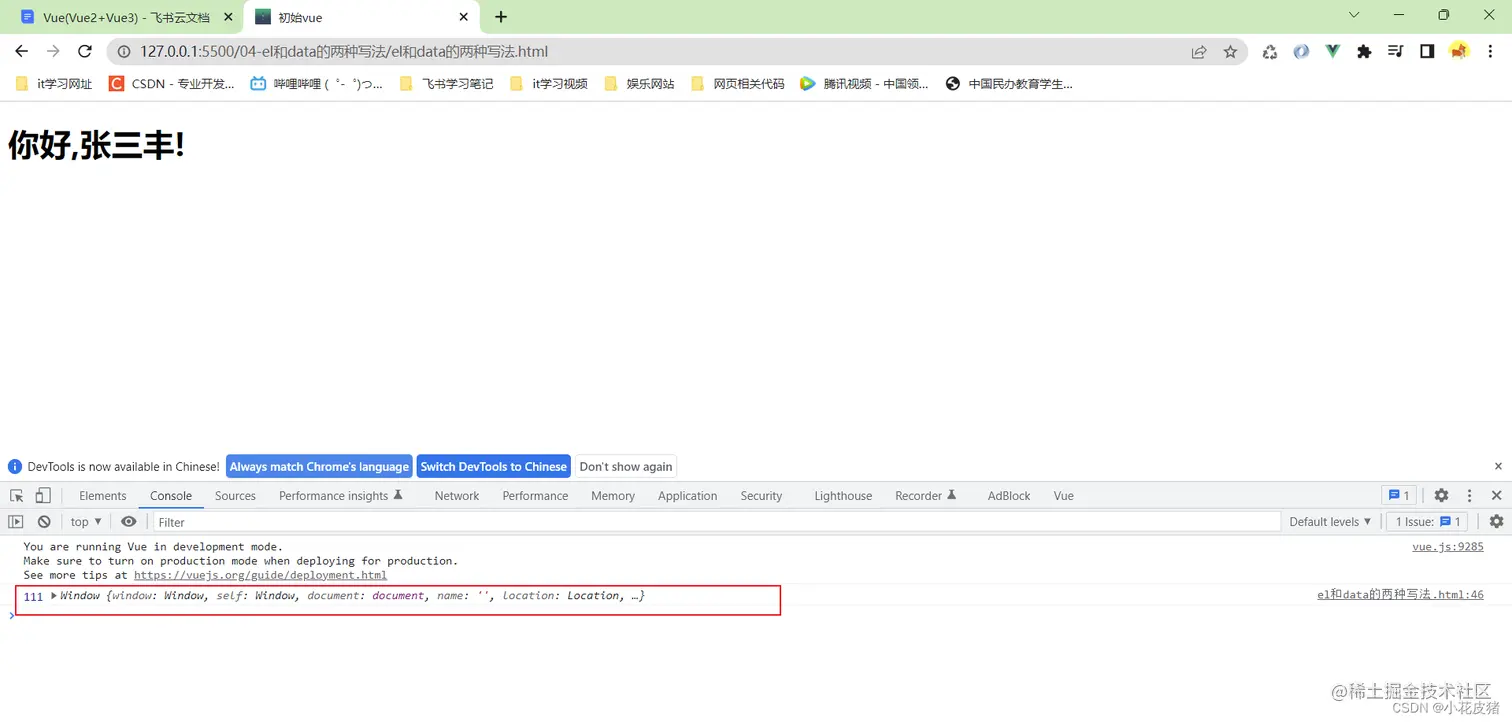Viewport: 1512px width, 722px height.
Task: Select the Console tab
Action: coord(171,496)
